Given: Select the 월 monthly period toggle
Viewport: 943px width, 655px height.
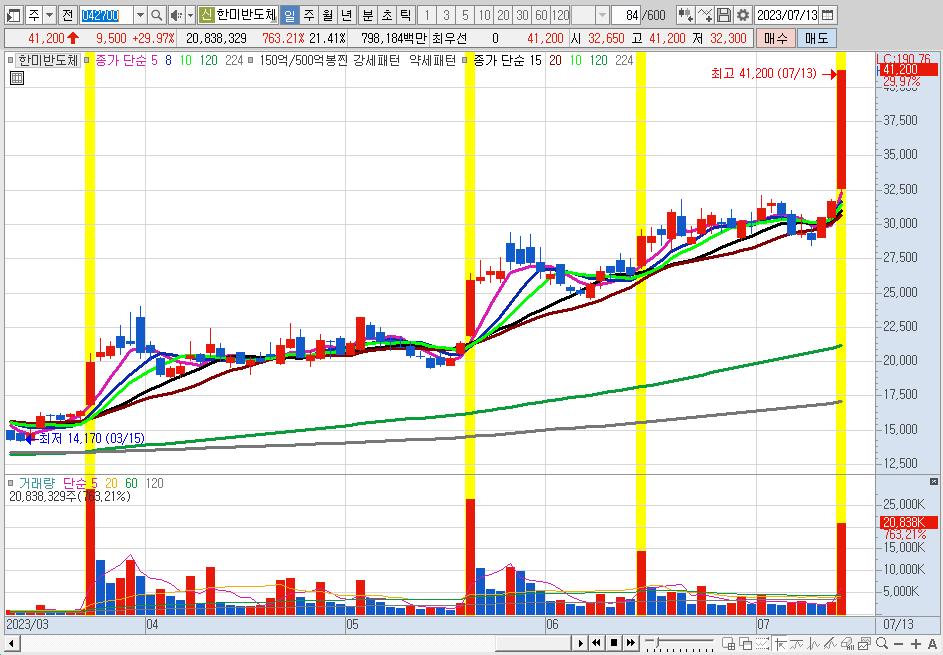Looking at the screenshot, I should [x=327, y=15].
